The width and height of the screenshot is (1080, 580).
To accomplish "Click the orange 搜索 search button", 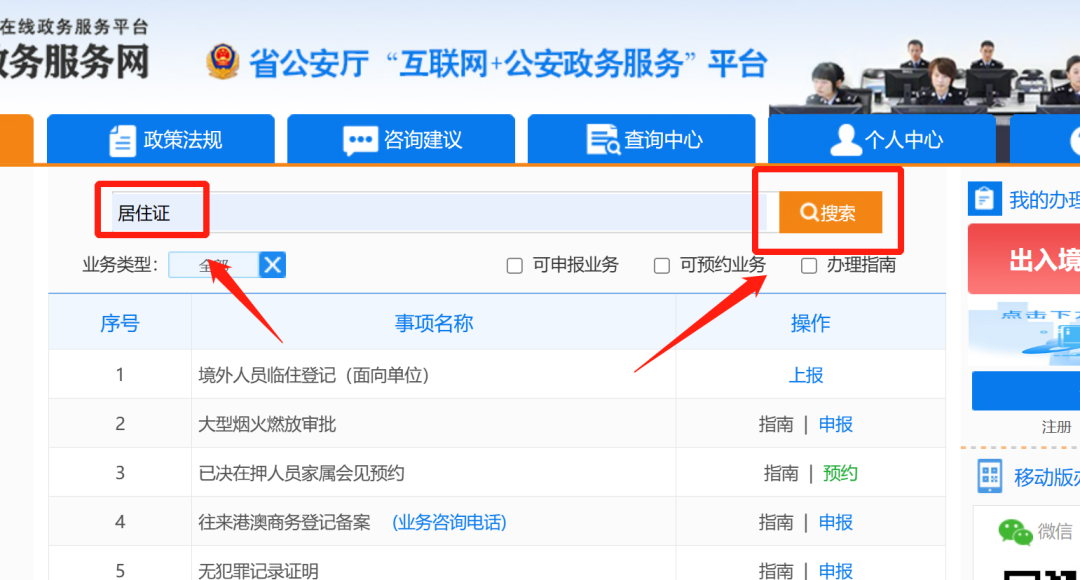I will tap(830, 212).
